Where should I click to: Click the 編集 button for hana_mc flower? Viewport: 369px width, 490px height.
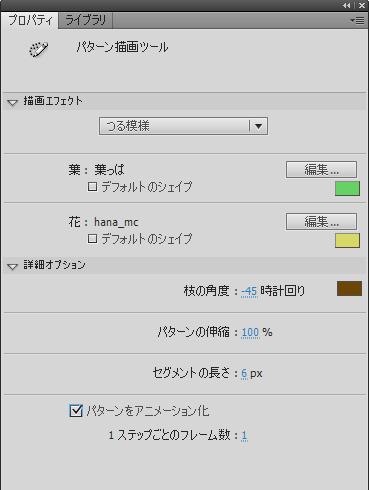click(x=321, y=222)
